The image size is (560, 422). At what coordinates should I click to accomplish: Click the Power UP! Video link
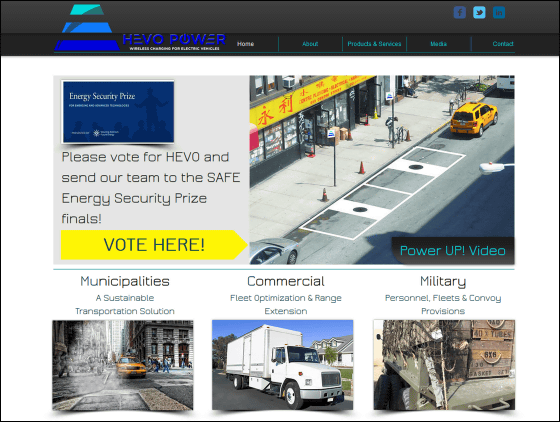(453, 251)
